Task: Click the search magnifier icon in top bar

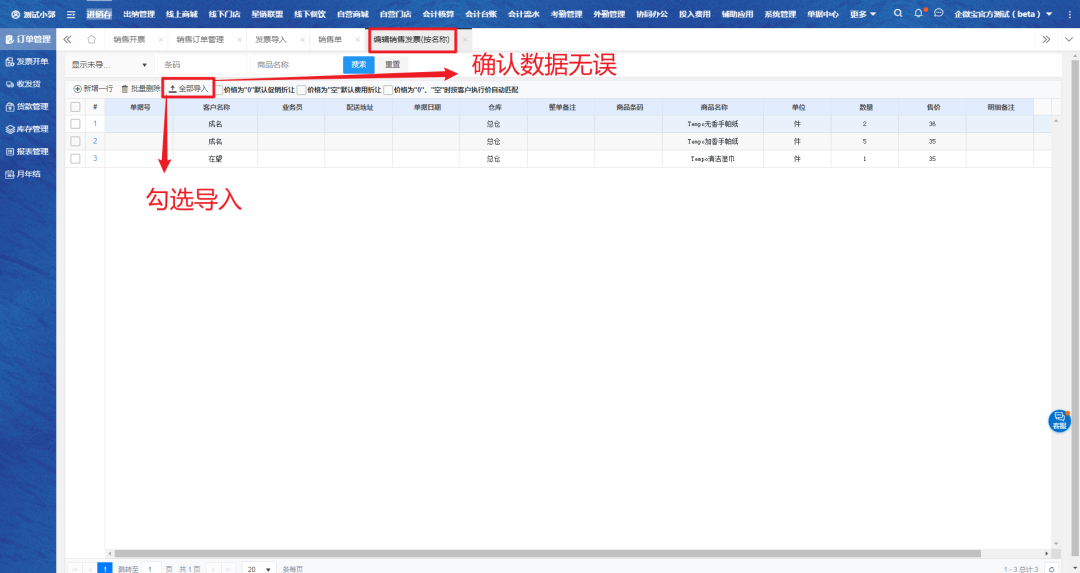Action: coord(897,14)
